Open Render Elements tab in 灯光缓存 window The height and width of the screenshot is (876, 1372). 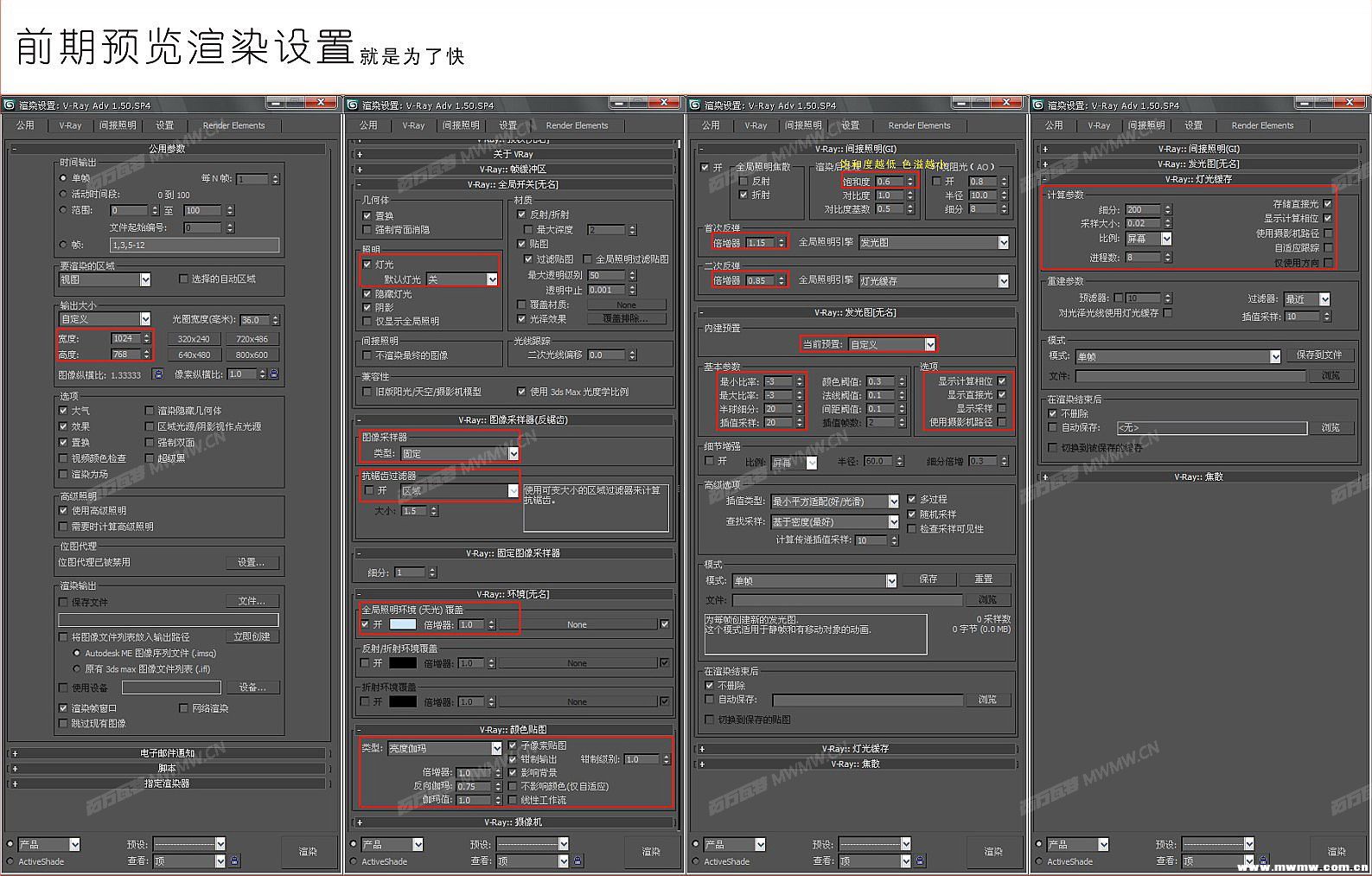pos(1263,125)
